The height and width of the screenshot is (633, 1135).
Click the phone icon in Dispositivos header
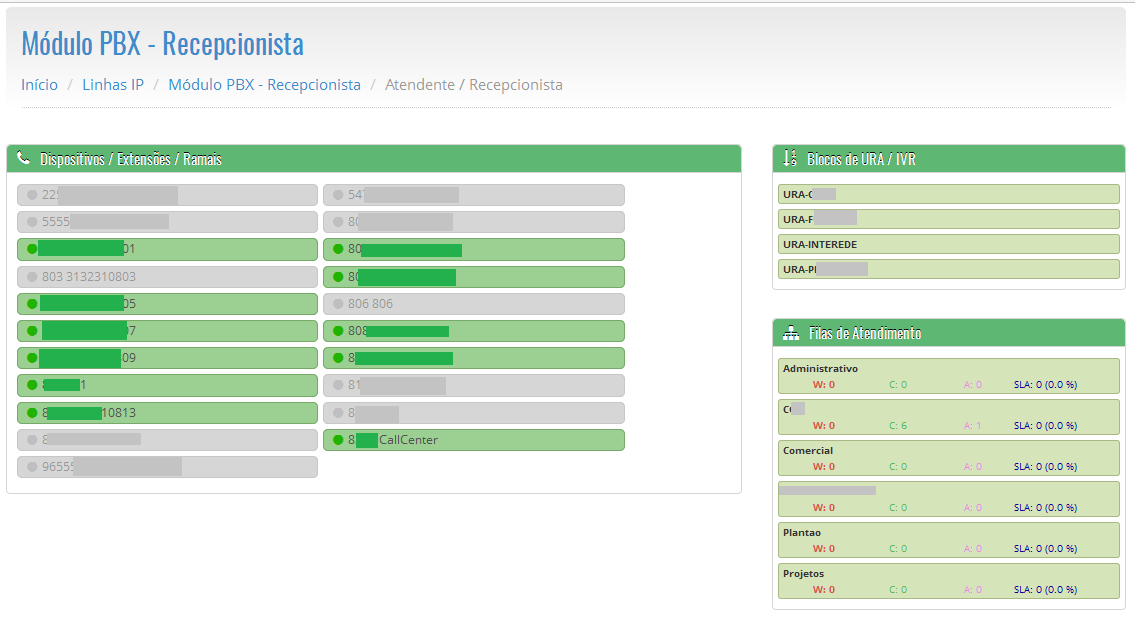(24, 158)
